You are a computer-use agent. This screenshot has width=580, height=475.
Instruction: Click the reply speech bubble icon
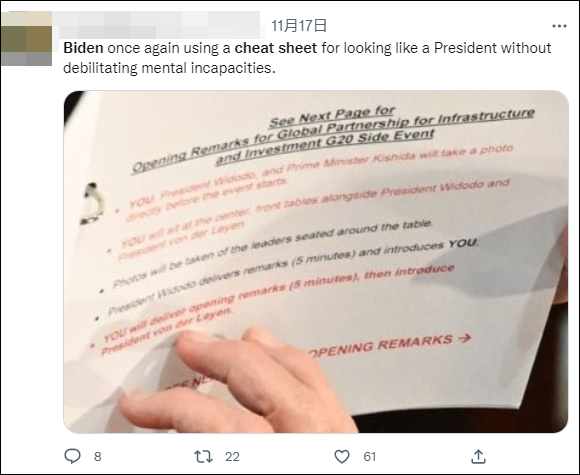[x=72, y=456]
